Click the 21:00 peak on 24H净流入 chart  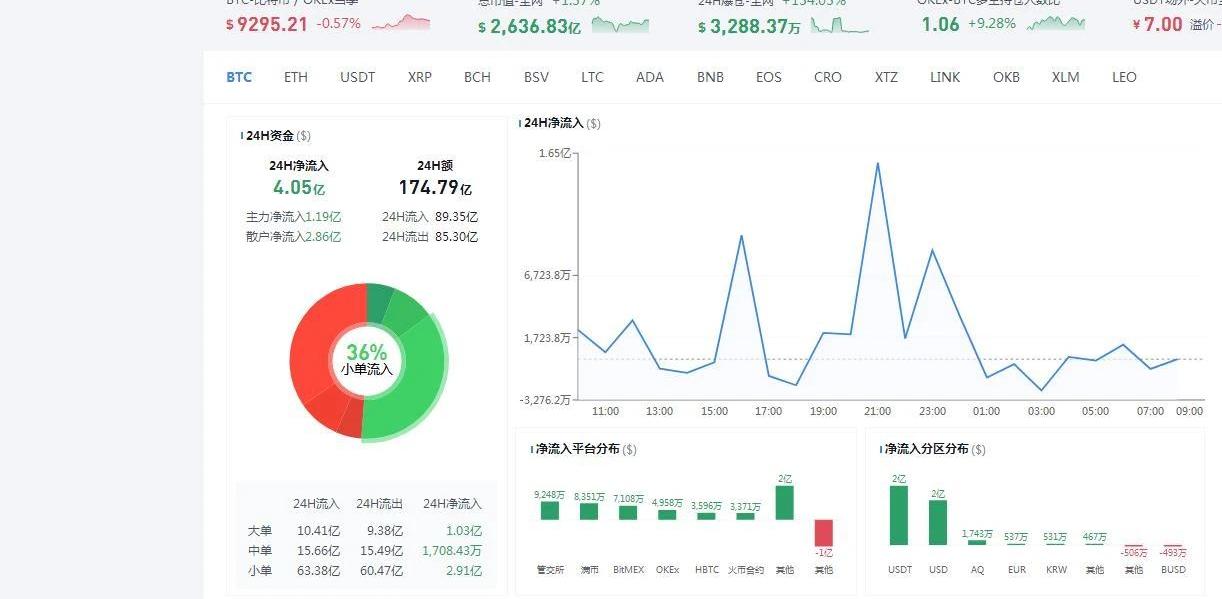877,164
